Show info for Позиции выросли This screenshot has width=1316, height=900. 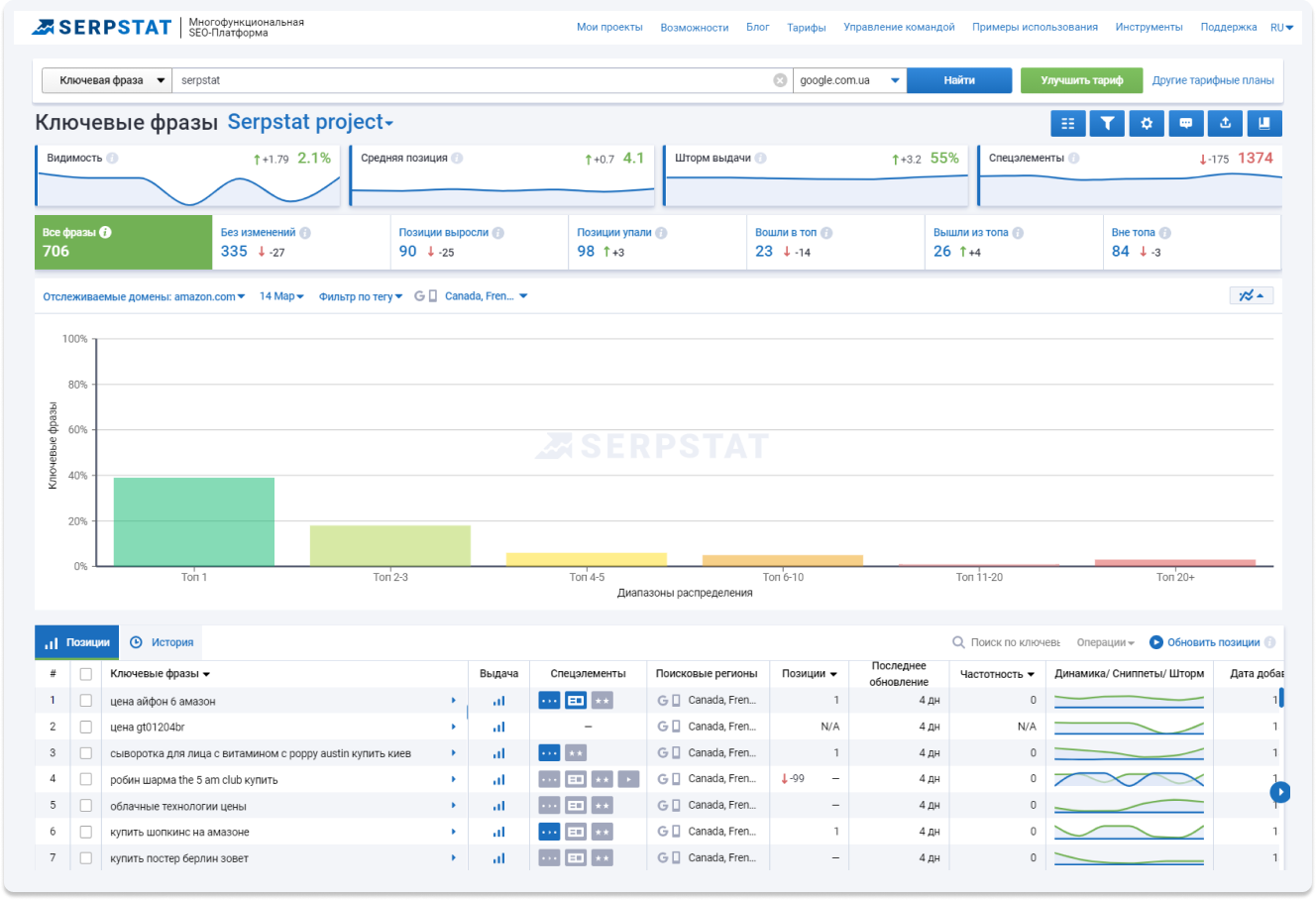497,233
